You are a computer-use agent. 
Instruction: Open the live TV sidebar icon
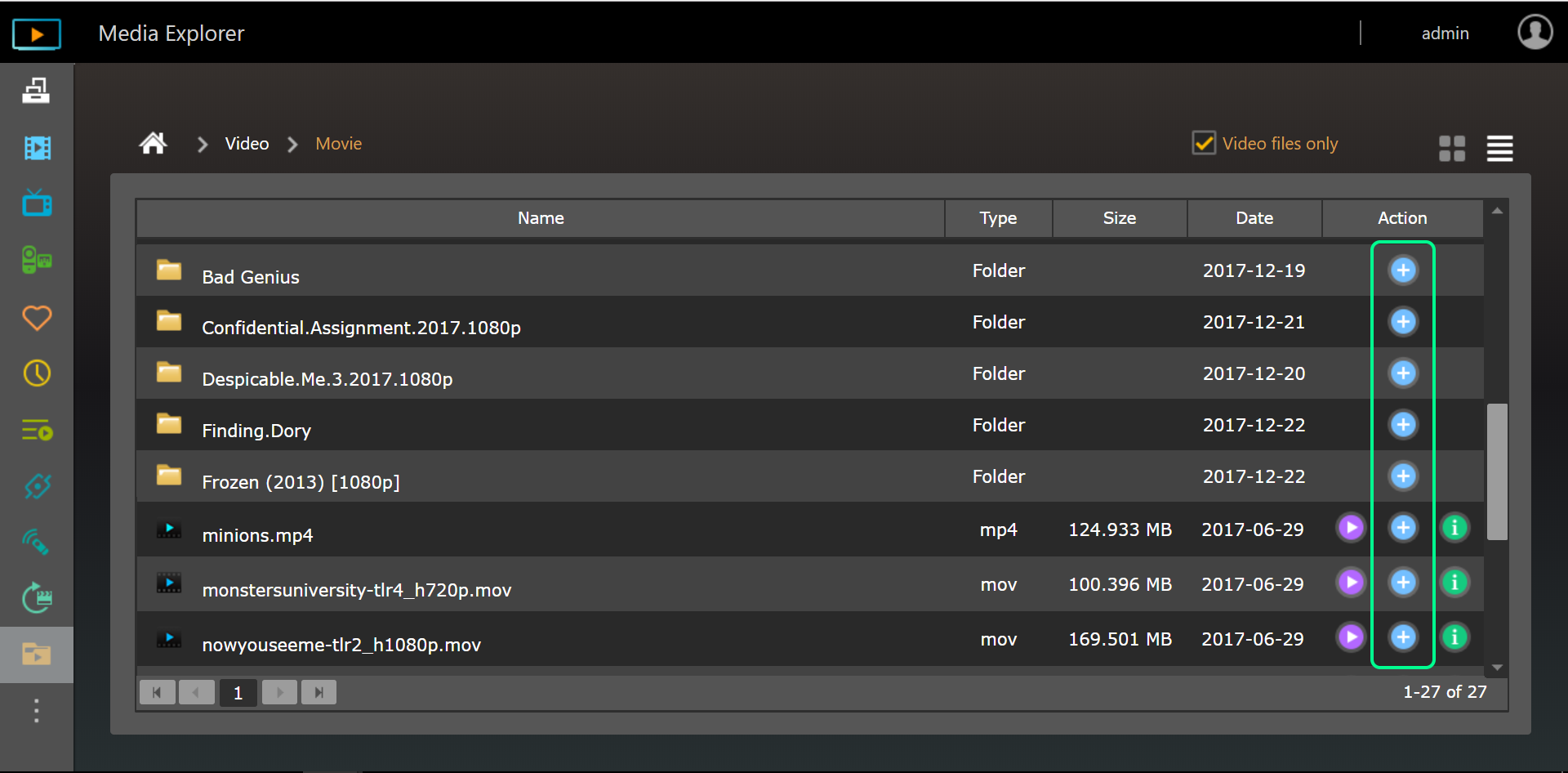click(x=37, y=203)
